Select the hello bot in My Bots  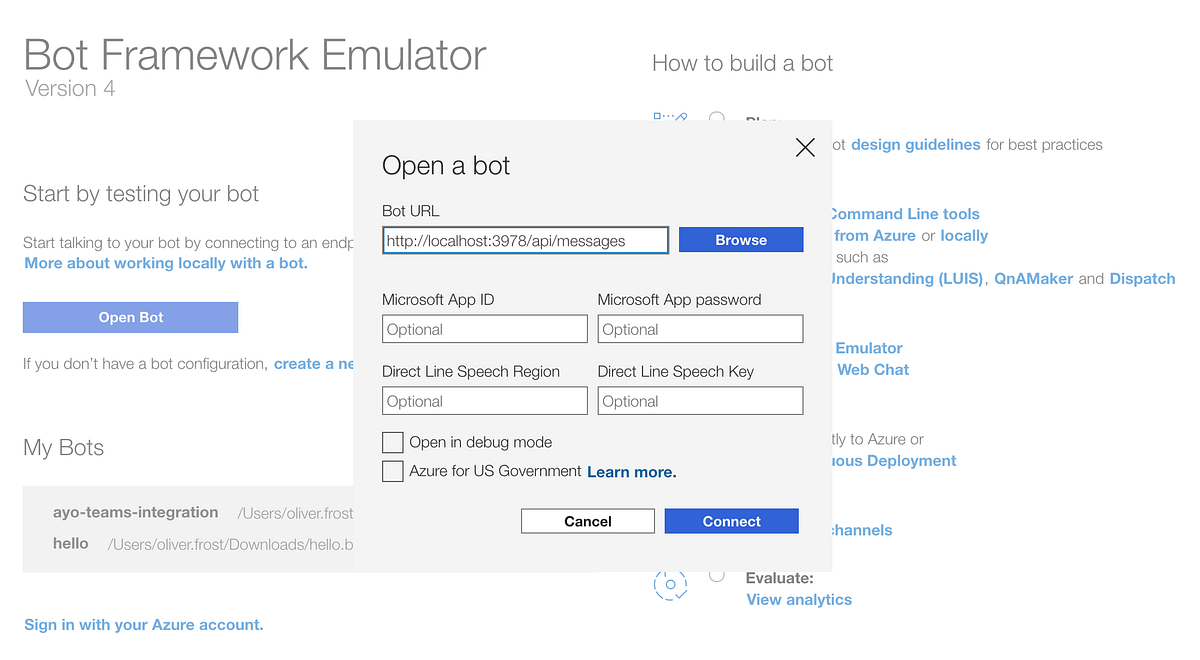coord(70,544)
